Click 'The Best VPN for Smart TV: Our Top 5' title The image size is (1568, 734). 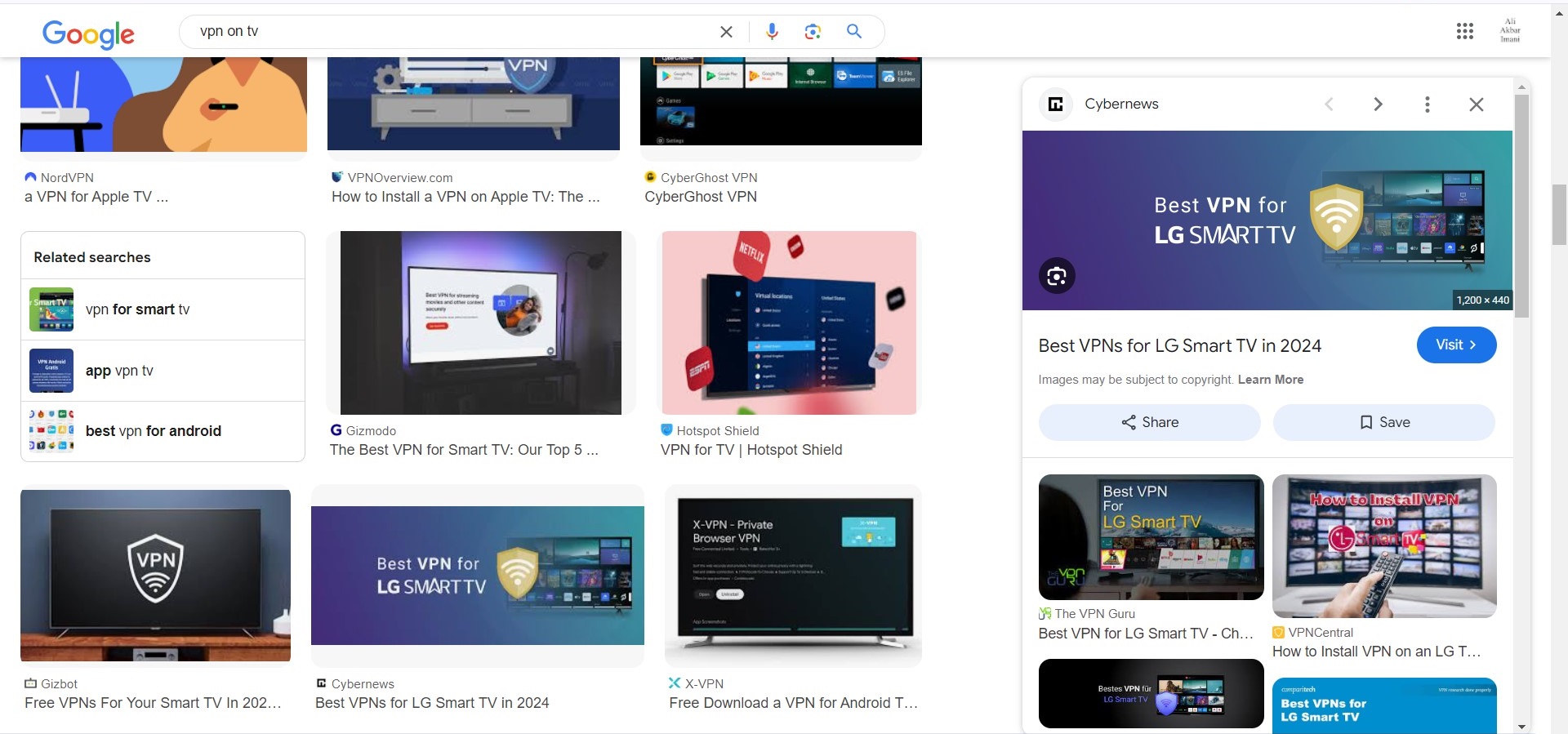[x=464, y=450]
